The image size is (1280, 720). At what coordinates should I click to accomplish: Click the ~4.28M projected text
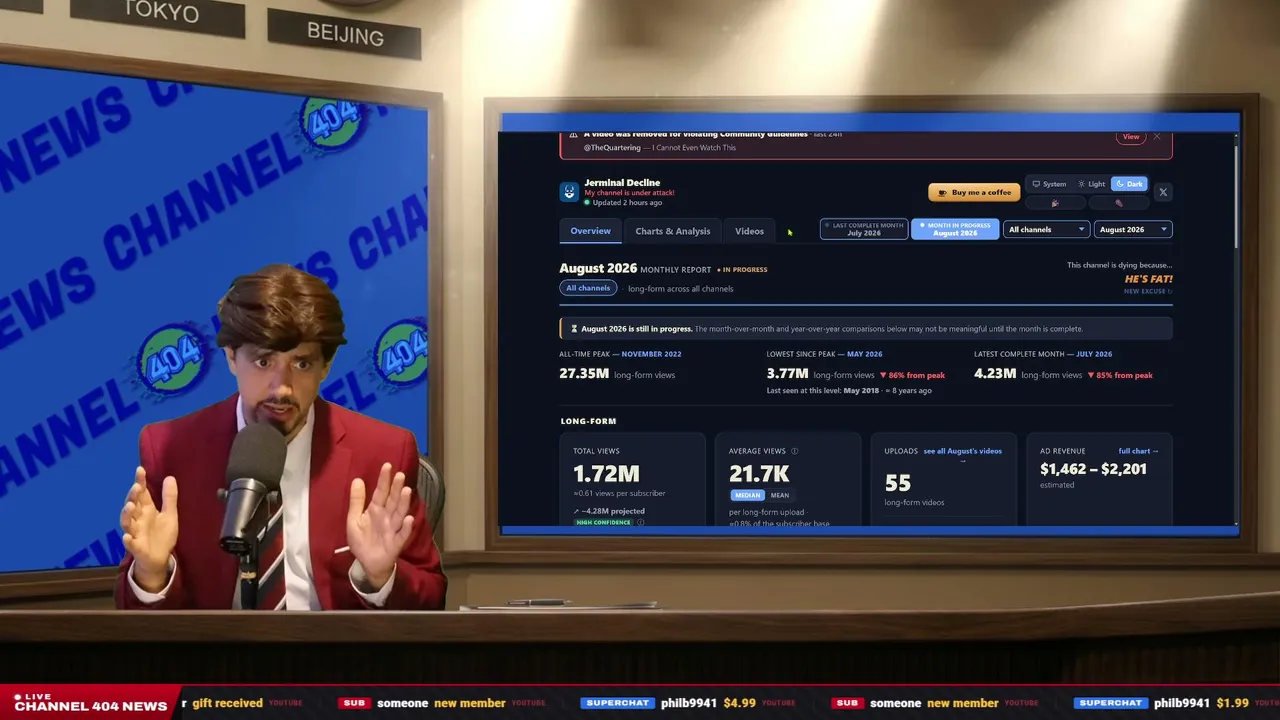click(609, 511)
